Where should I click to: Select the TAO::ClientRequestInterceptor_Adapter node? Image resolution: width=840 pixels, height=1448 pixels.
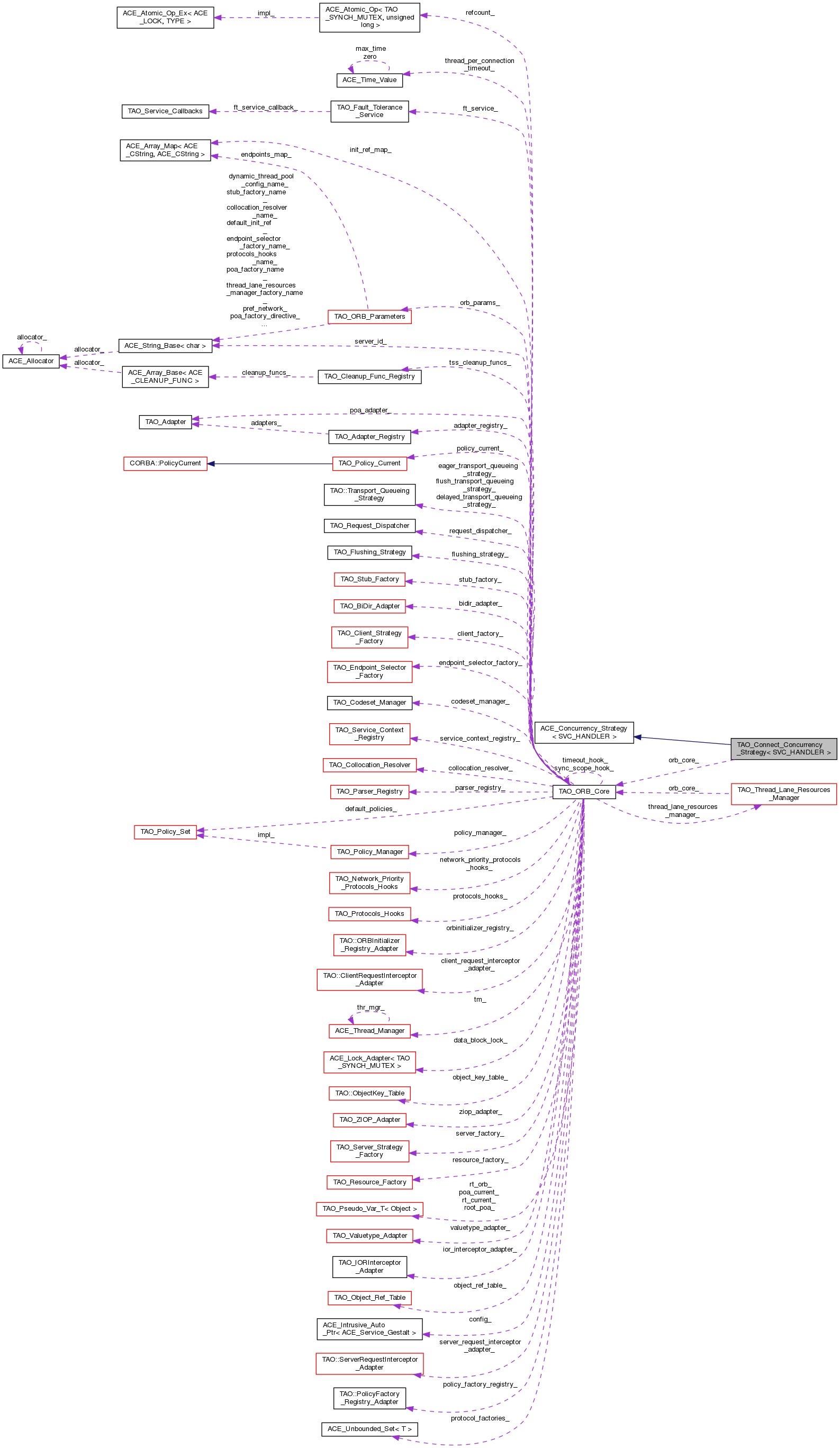coord(369,979)
